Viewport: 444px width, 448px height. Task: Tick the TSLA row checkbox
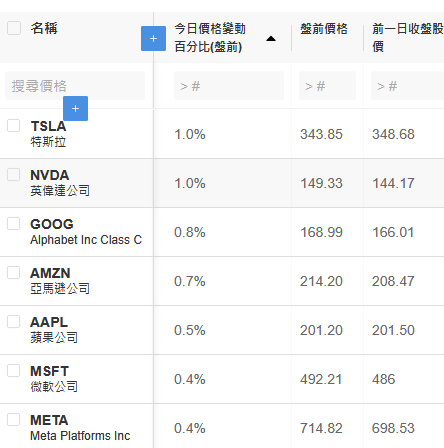point(14,126)
